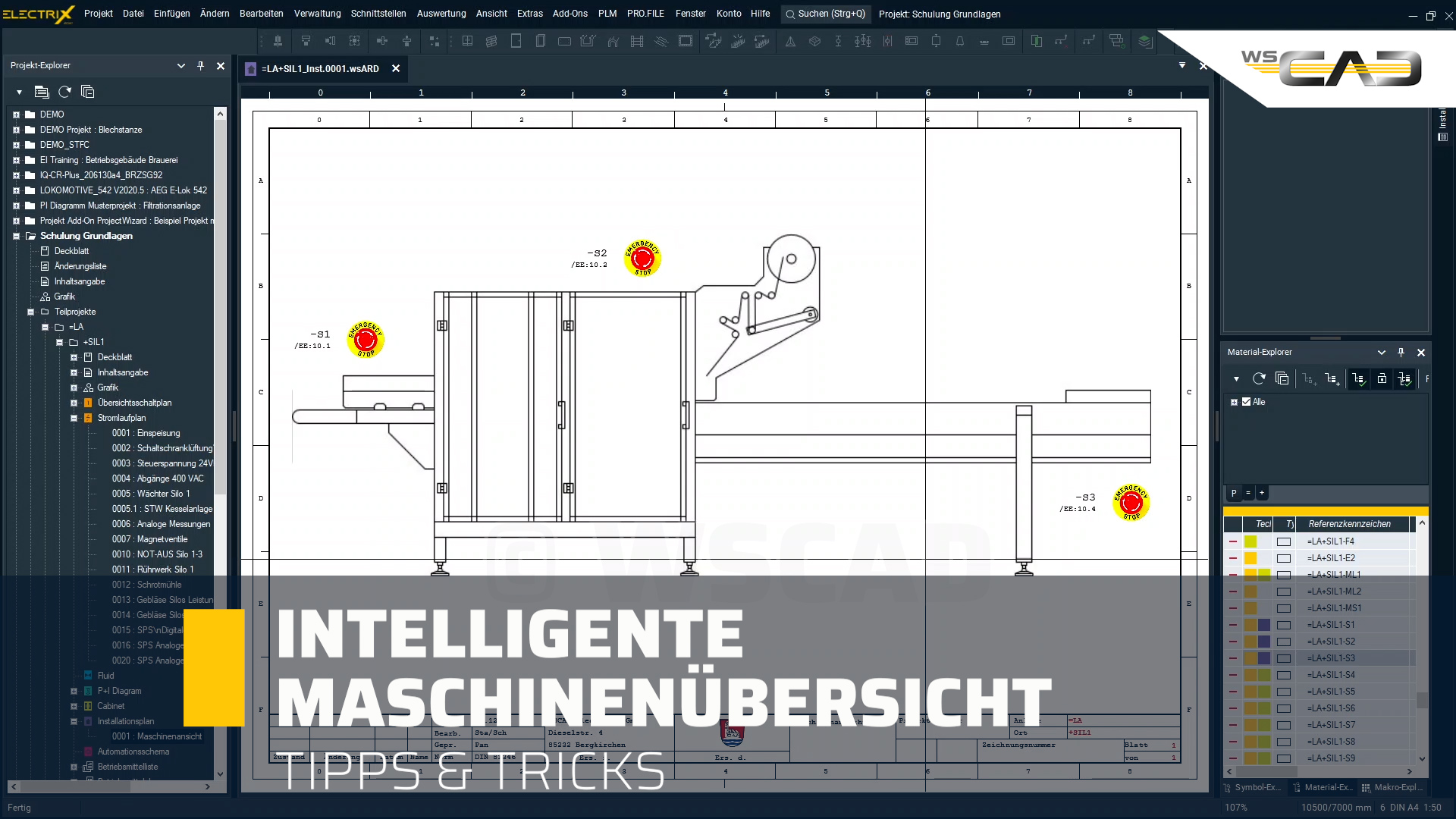The width and height of the screenshot is (1456, 819).
Task: Select the copy icon in the Projekt-Explorer toolbar
Action: (87, 92)
